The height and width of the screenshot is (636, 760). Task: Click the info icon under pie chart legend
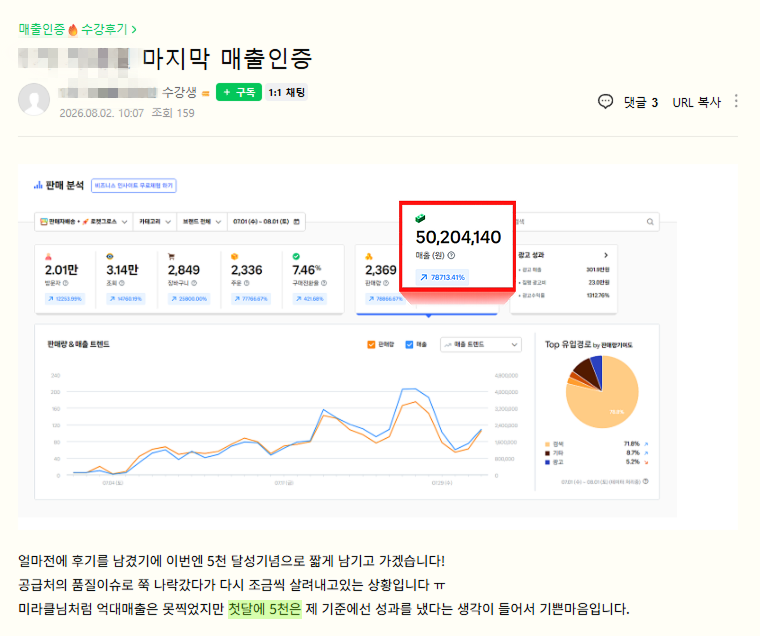(646, 481)
